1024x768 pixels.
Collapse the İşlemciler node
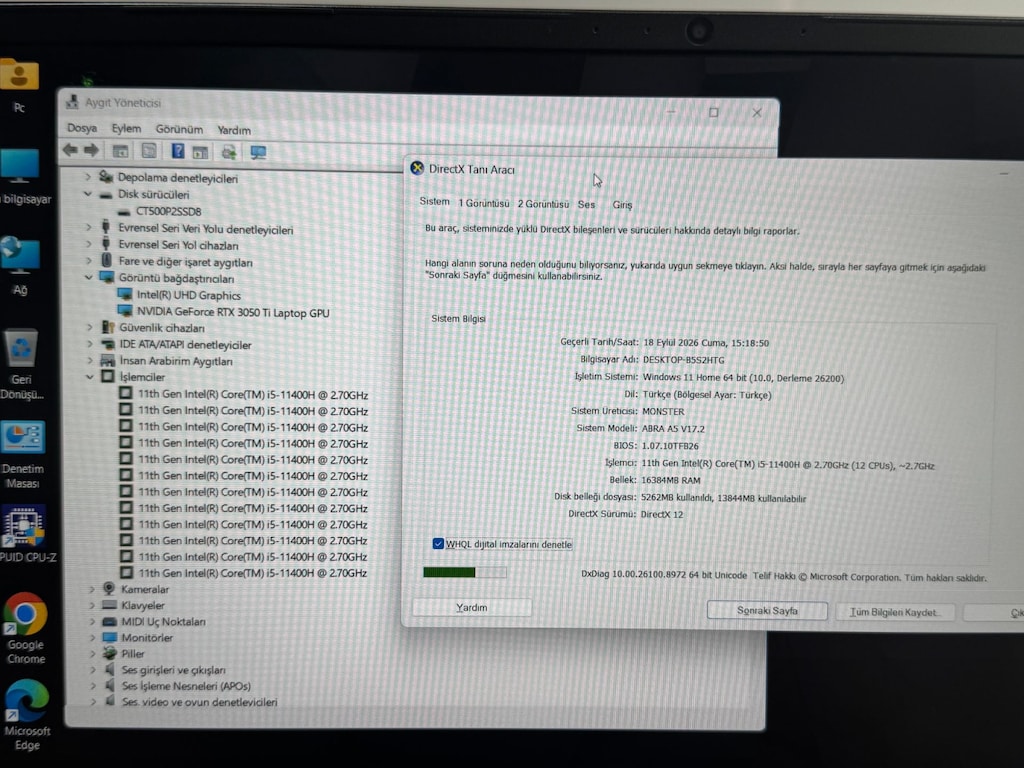point(90,377)
